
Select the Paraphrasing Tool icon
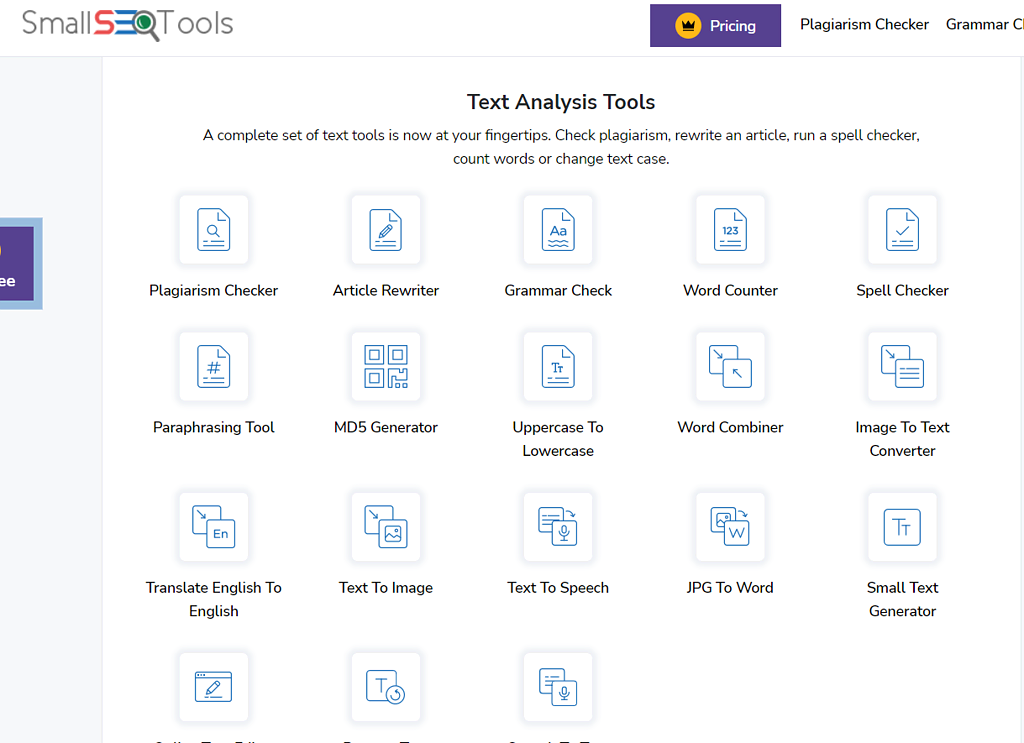coord(214,366)
